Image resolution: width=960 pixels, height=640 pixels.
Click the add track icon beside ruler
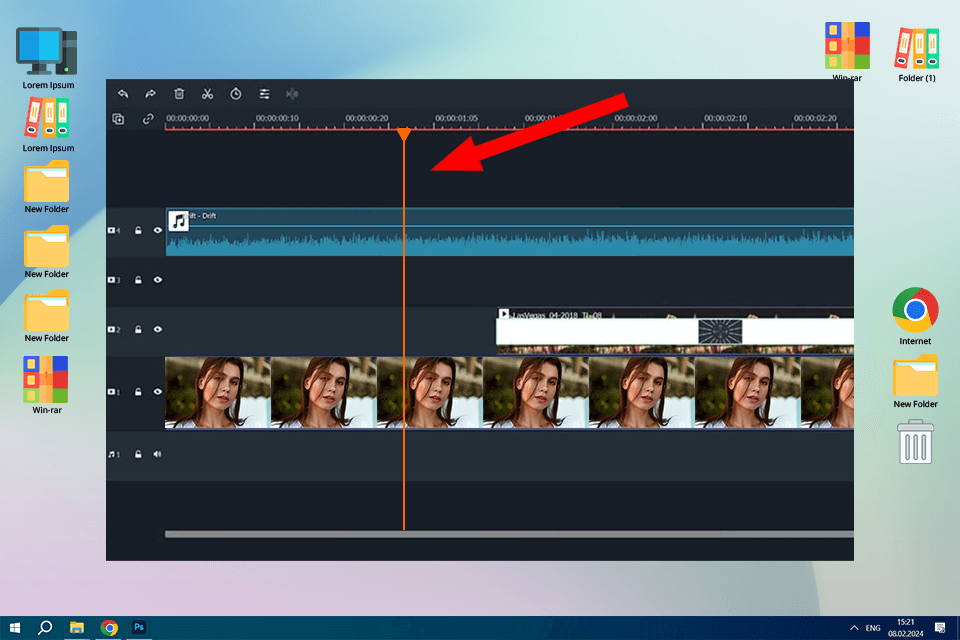coord(118,119)
